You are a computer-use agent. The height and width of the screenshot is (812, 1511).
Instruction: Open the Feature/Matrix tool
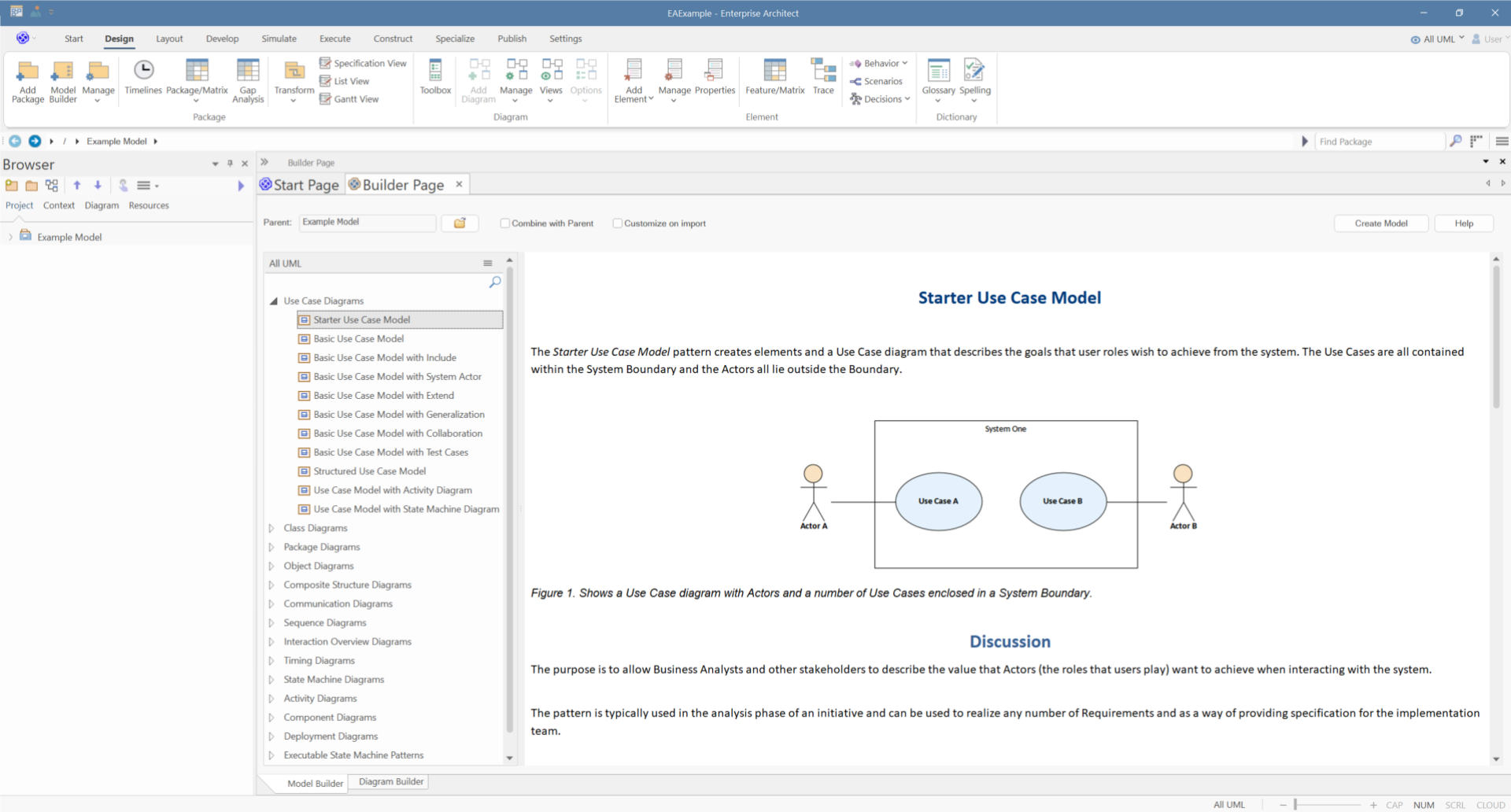click(775, 77)
